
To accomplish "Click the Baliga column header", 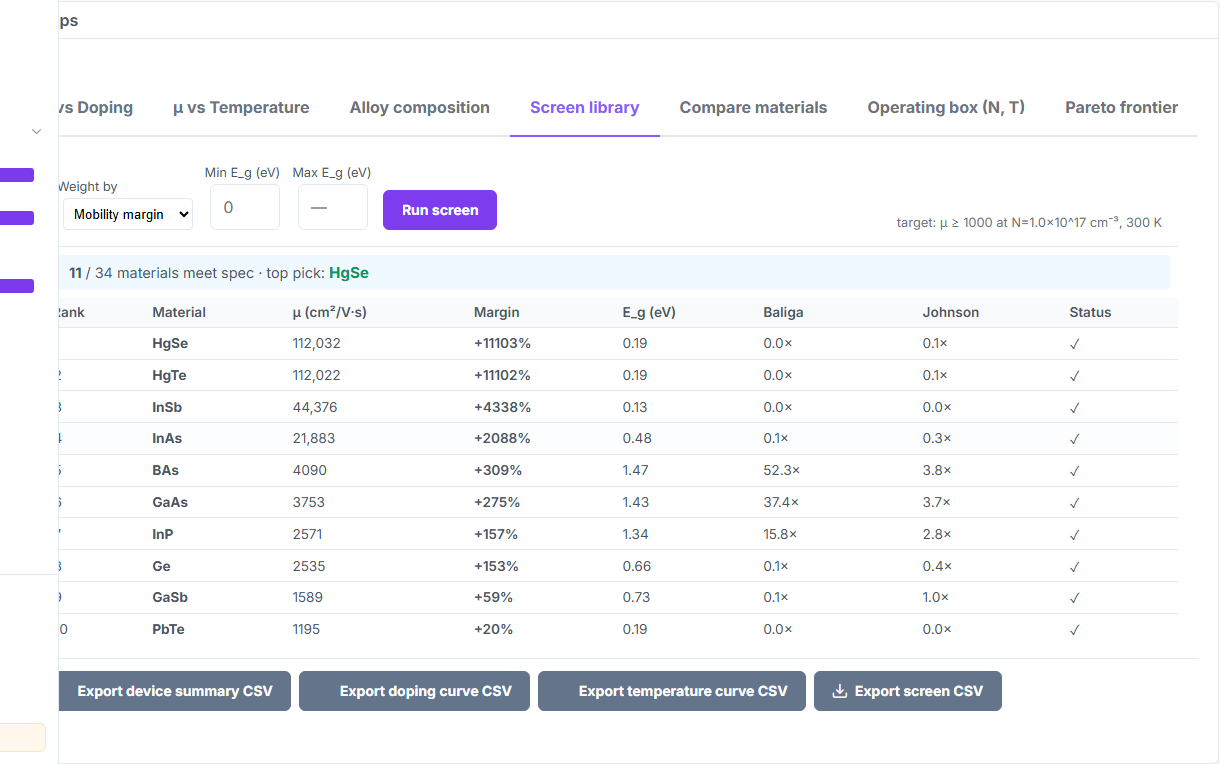I will 783,312.
